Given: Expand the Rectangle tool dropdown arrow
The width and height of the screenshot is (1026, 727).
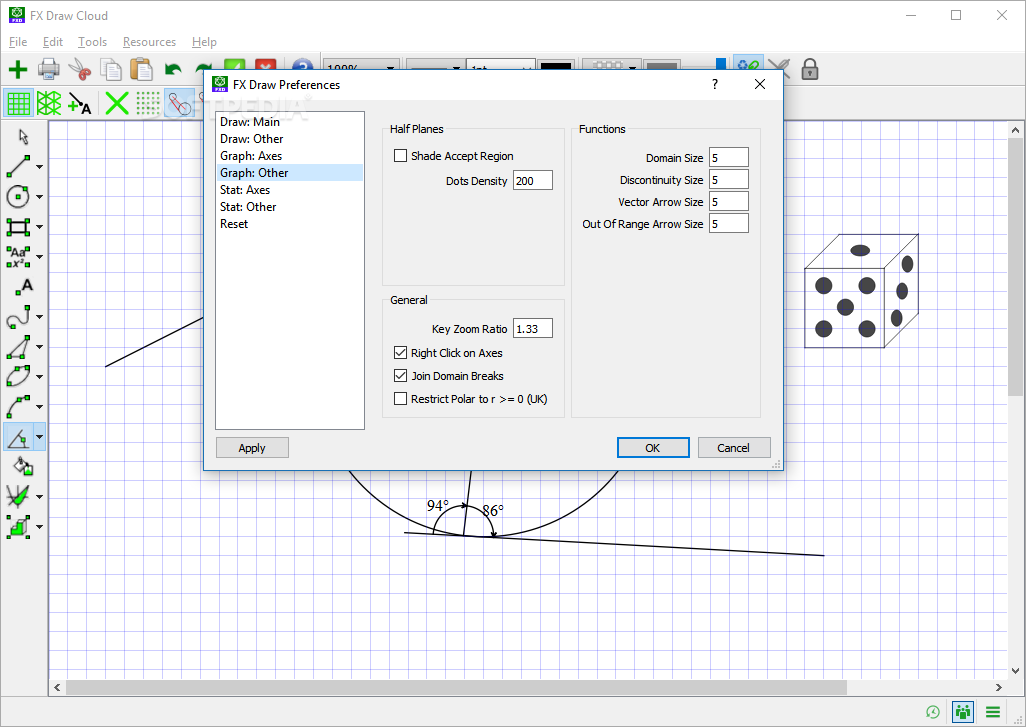Looking at the screenshot, I should [39, 227].
